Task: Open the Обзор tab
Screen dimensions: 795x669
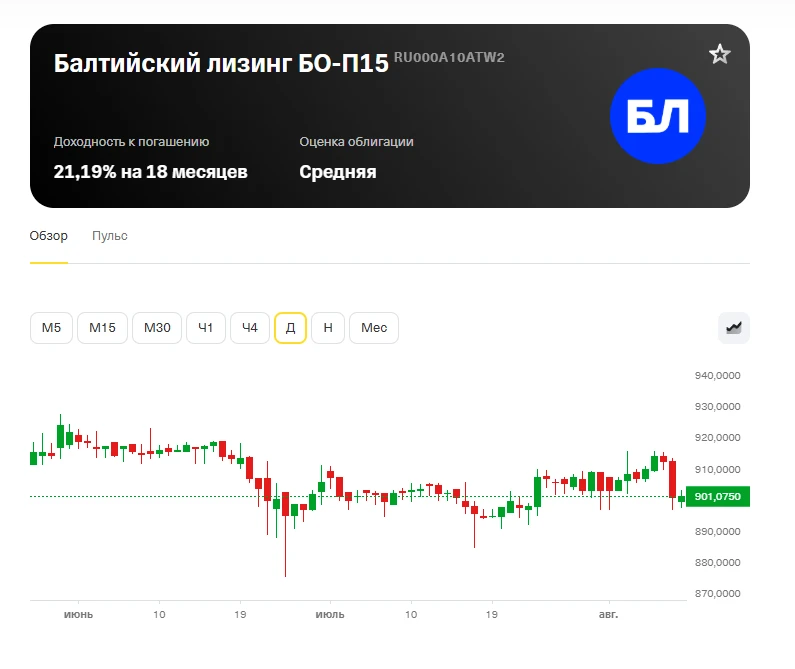Action: click(x=48, y=236)
